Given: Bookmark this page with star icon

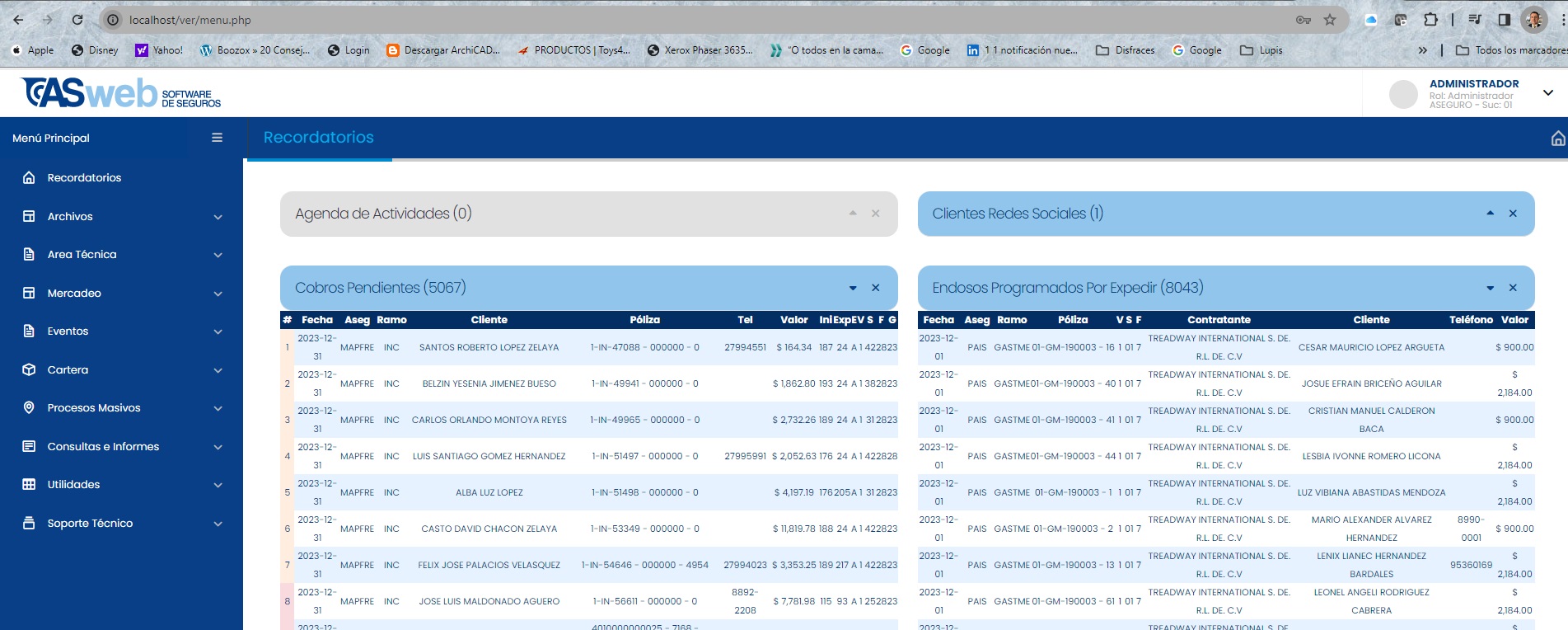Looking at the screenshot, I should click(x=1330, y=20).
